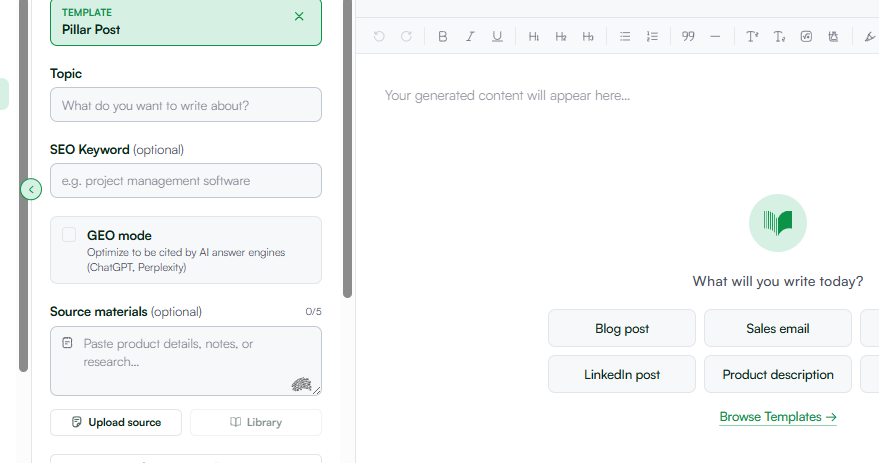Insert horizontal divider line

pyautogui.click(x=715, y=36)
